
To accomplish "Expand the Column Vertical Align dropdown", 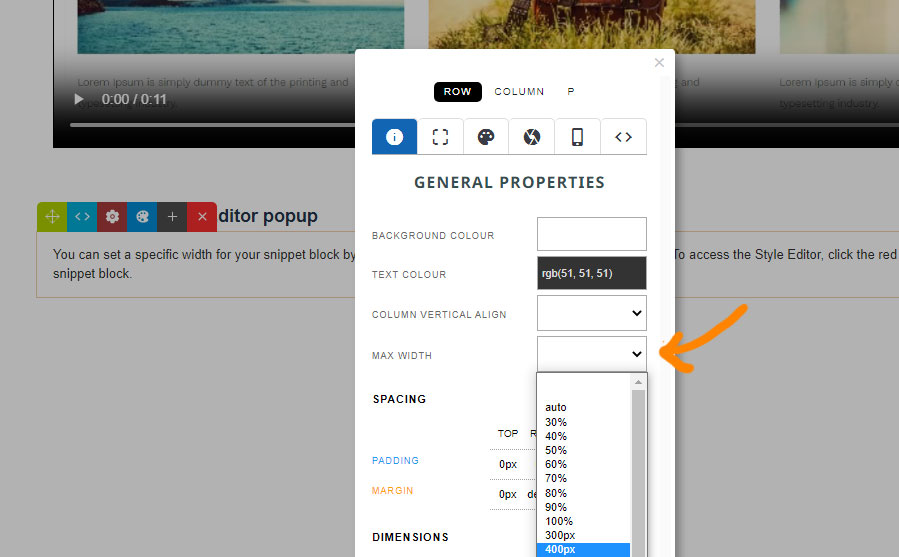I will (x=592, y=313).
